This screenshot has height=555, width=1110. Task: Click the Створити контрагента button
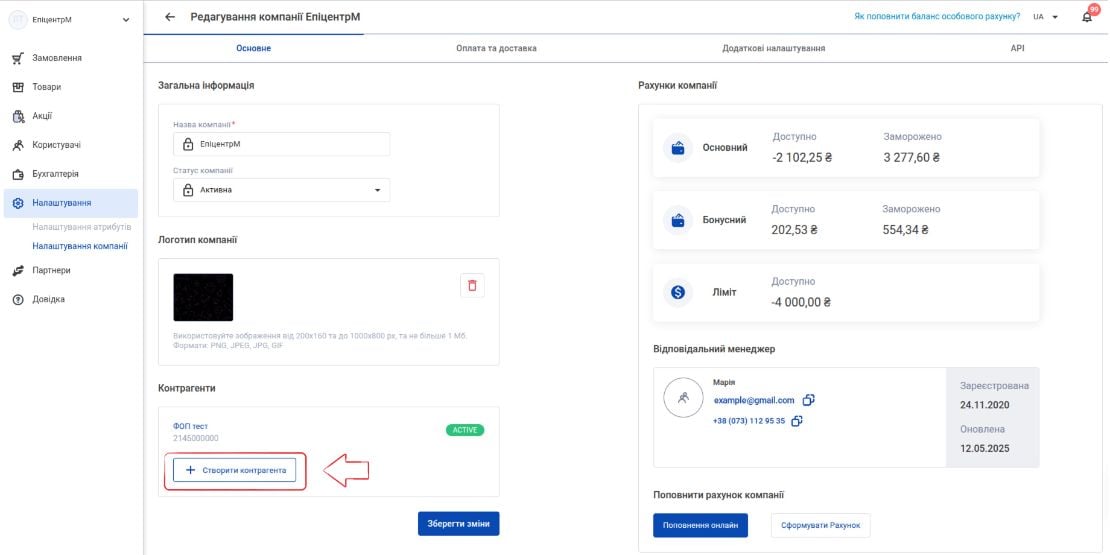(234, 470)
